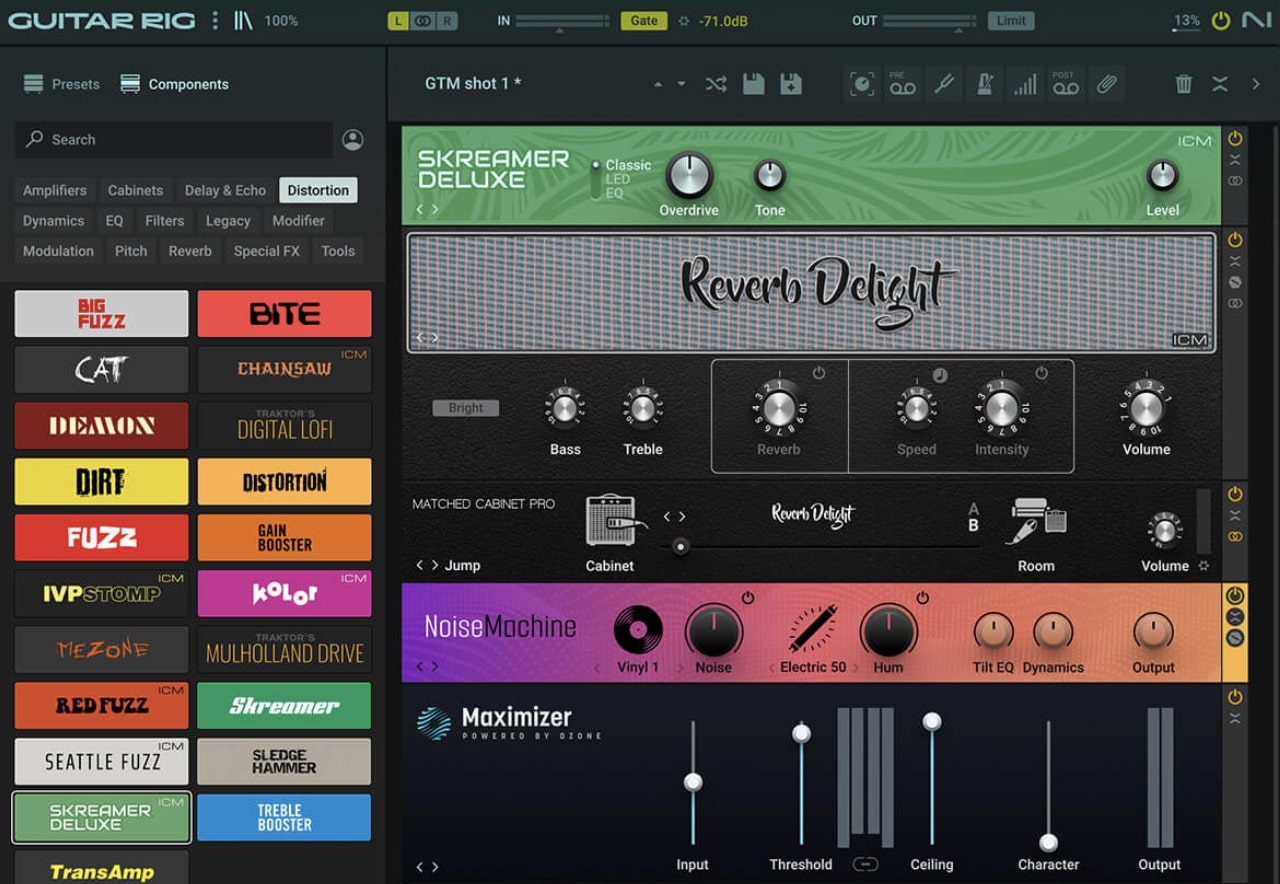Toggle the sidebar browser panel icon
This screenshot has width=1280, height=884.
click(244, 20)
